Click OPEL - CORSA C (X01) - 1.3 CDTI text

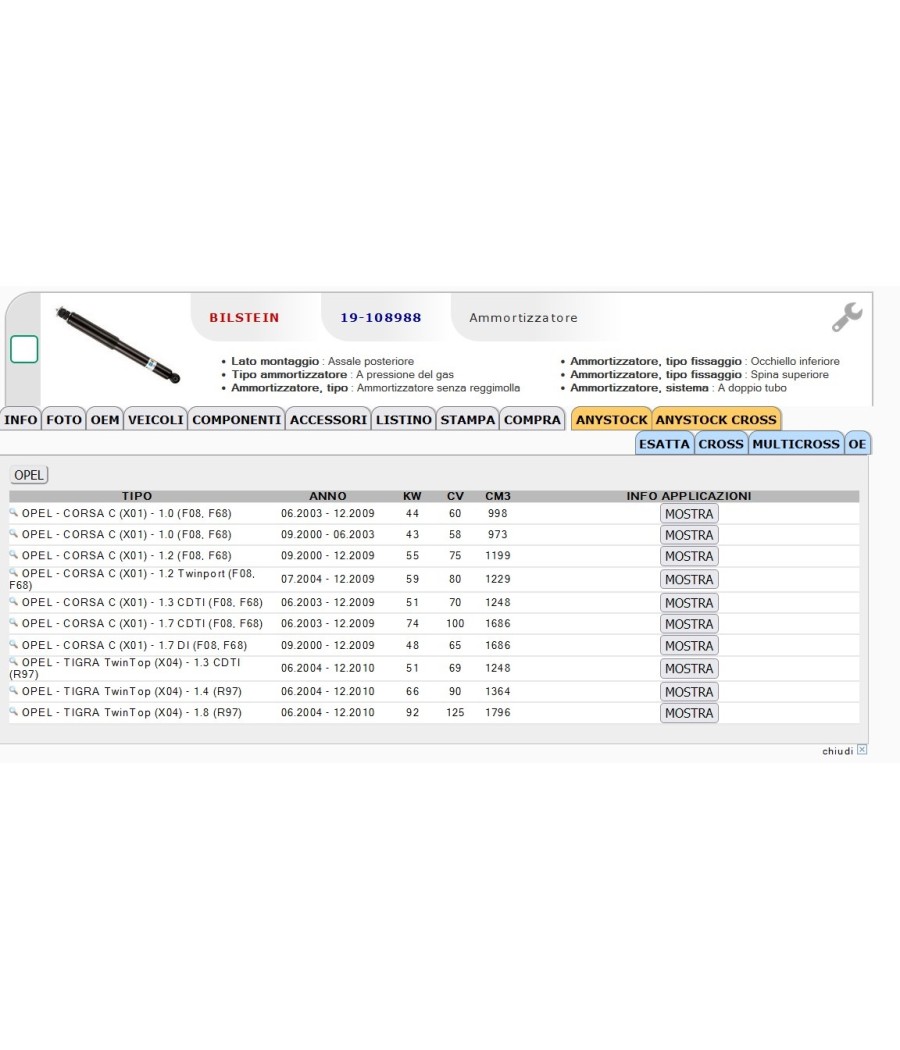pos(142,602)
